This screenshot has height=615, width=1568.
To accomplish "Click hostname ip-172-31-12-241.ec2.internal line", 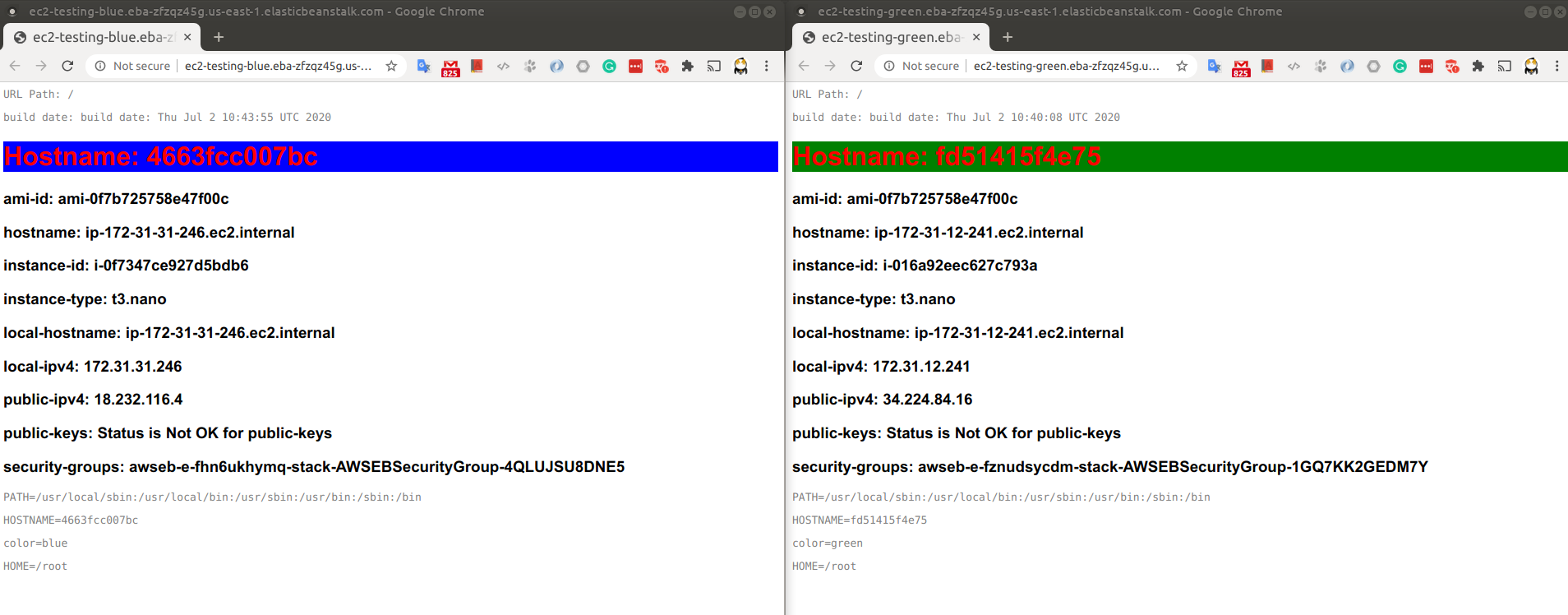I will click(938, 233).
